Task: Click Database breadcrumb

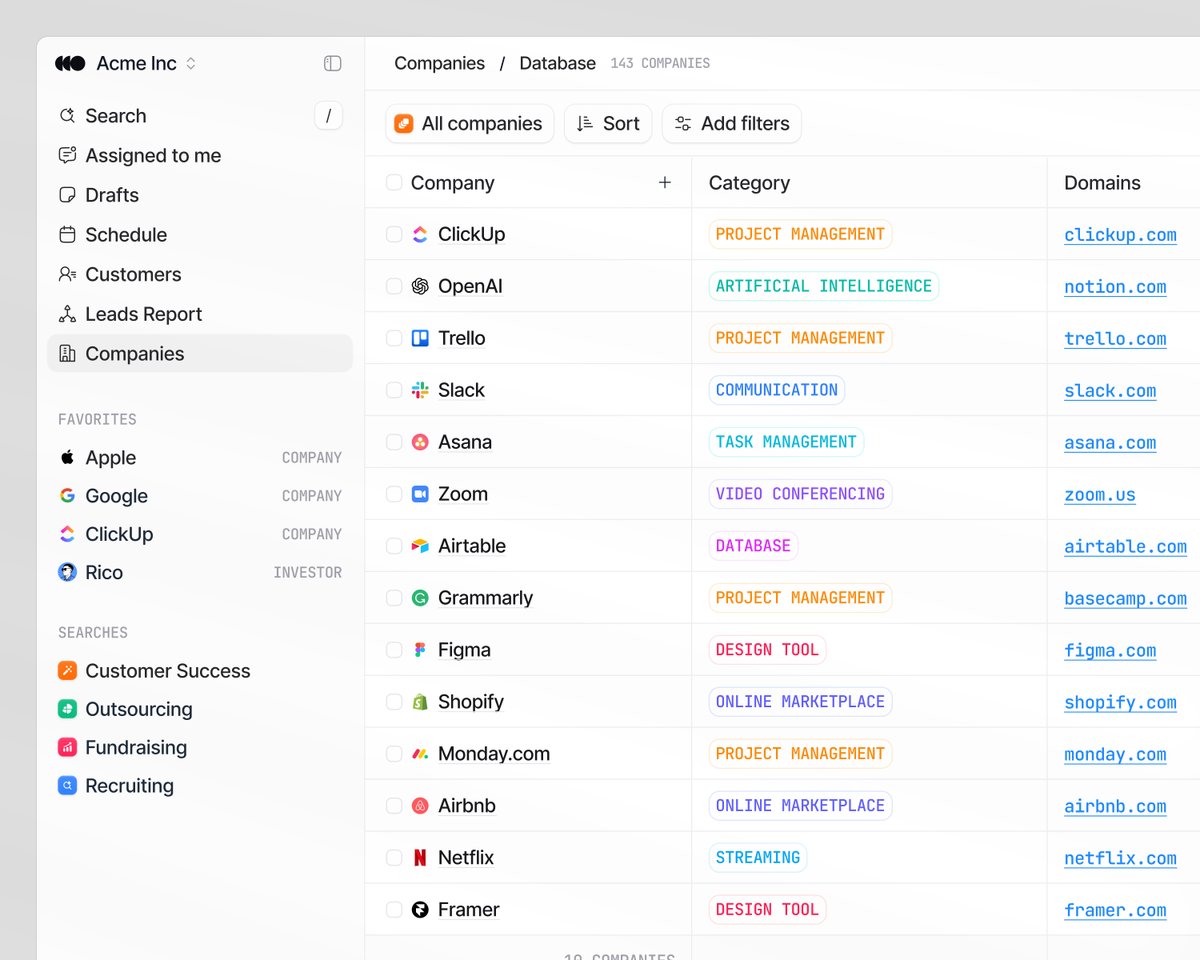Action: (x=558, y=63)
